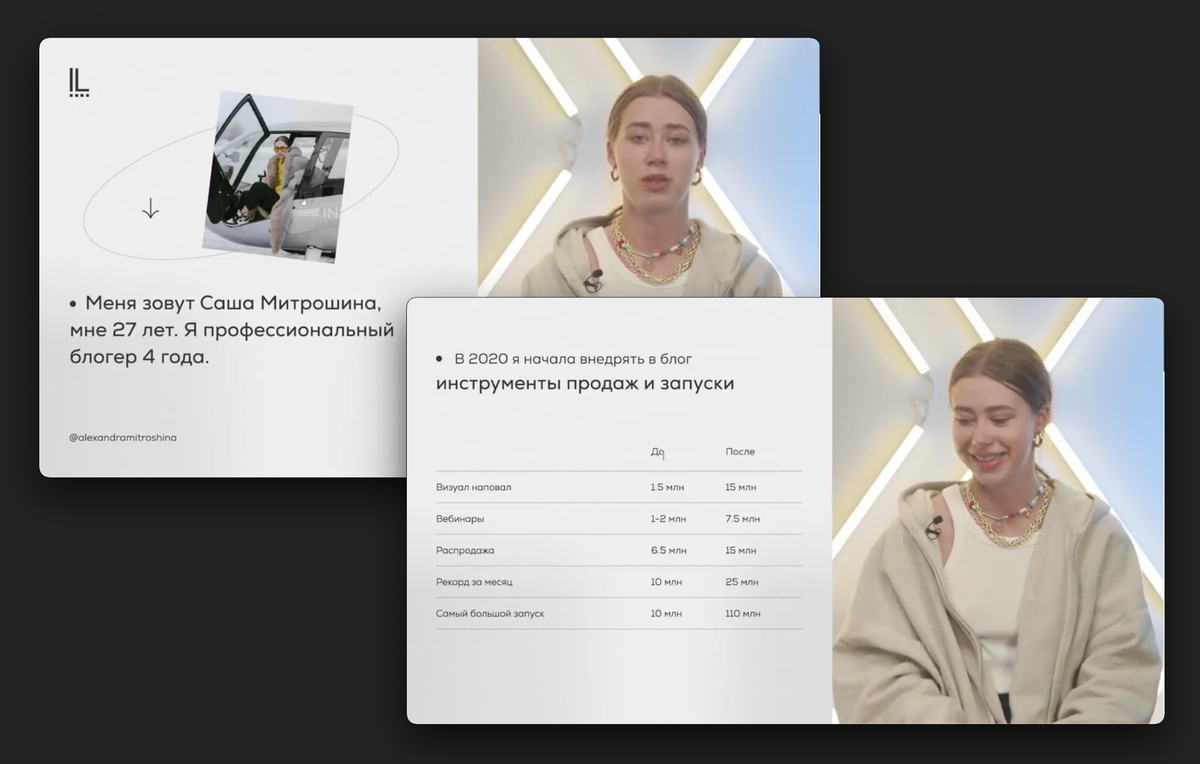The width and height of the screenshot is (1200, 764).
Task: Click "10 млн" in the Самый большой запуск row
Action: point(666,613)
